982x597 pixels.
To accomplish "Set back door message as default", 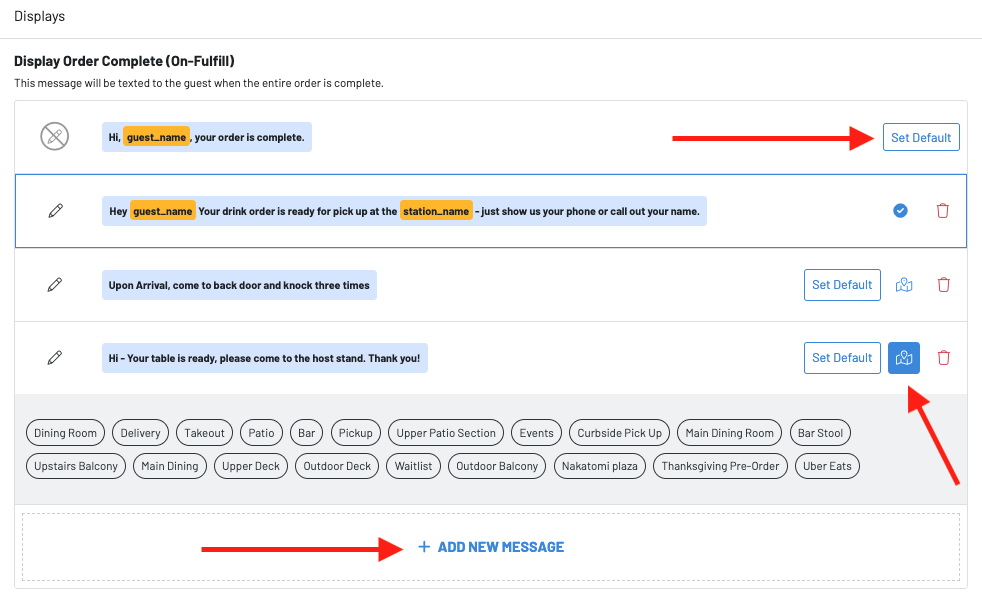I will coord(842,285).
